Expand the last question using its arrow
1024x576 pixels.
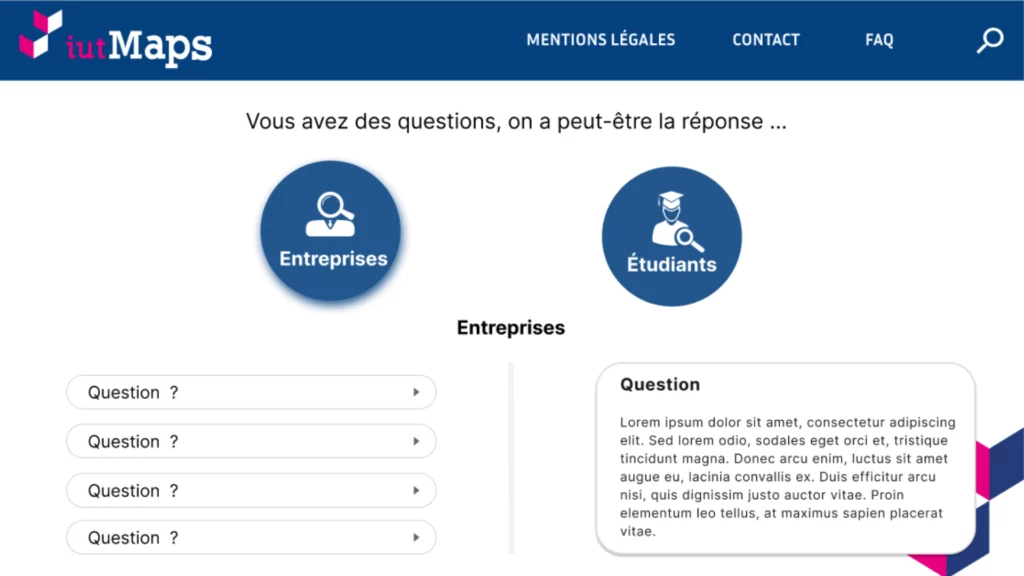[x=416, y=537]
